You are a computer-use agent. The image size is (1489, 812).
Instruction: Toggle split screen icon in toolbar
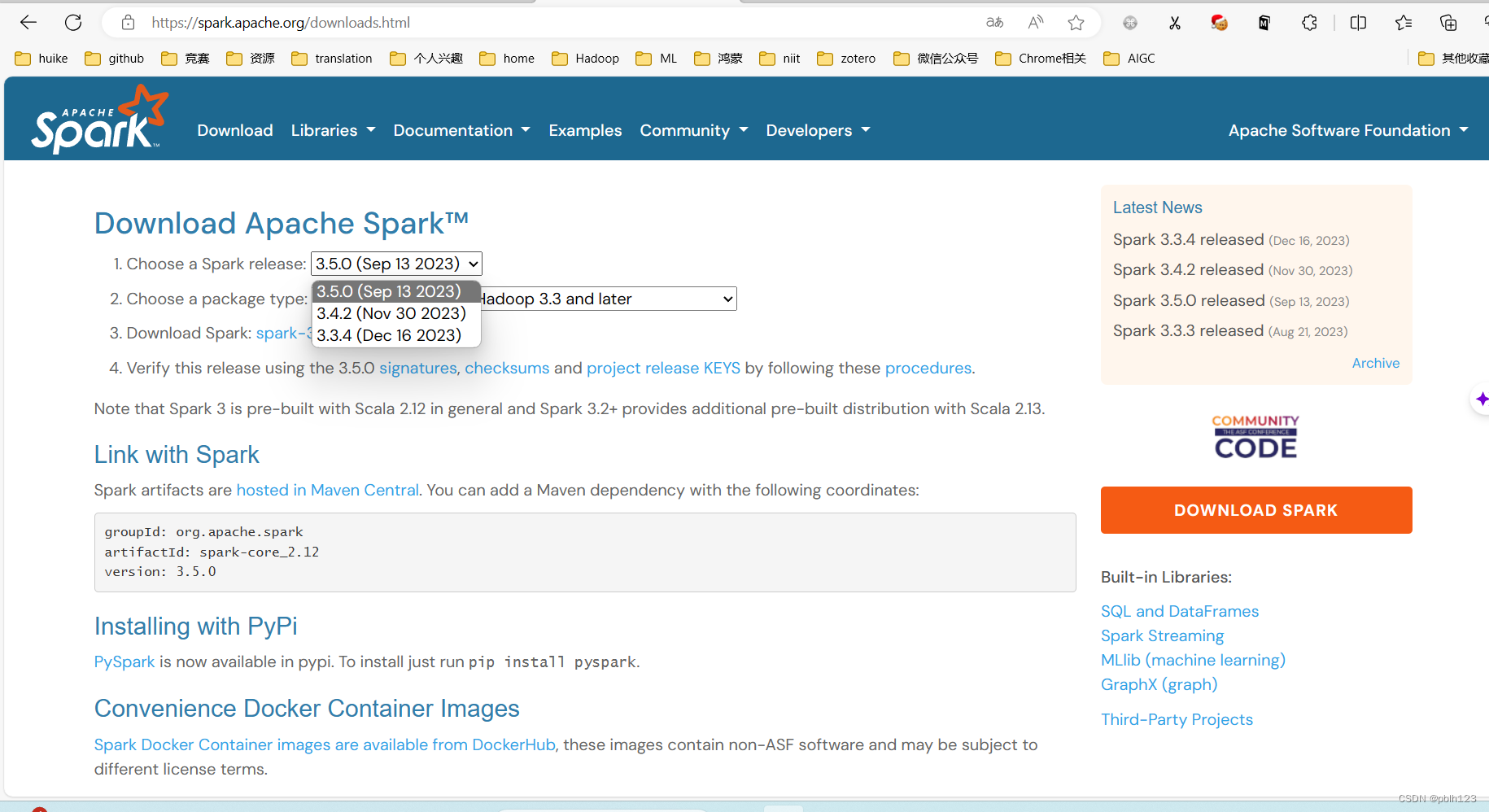coord(1358,23)
